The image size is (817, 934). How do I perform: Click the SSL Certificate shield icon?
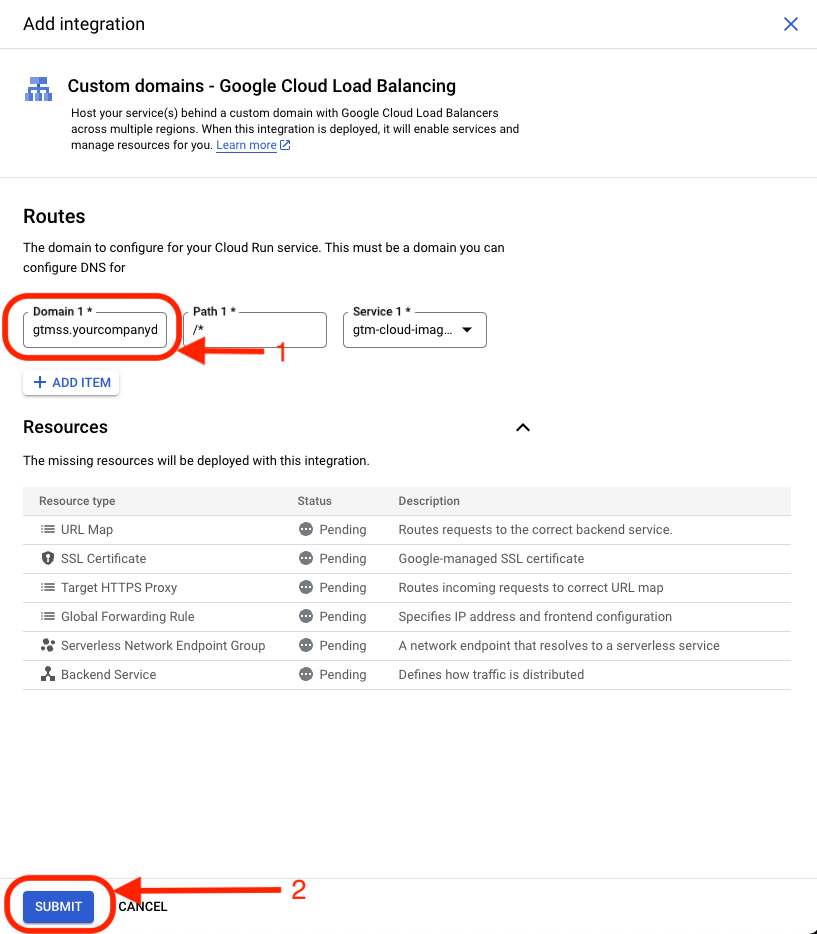[47, 559]
